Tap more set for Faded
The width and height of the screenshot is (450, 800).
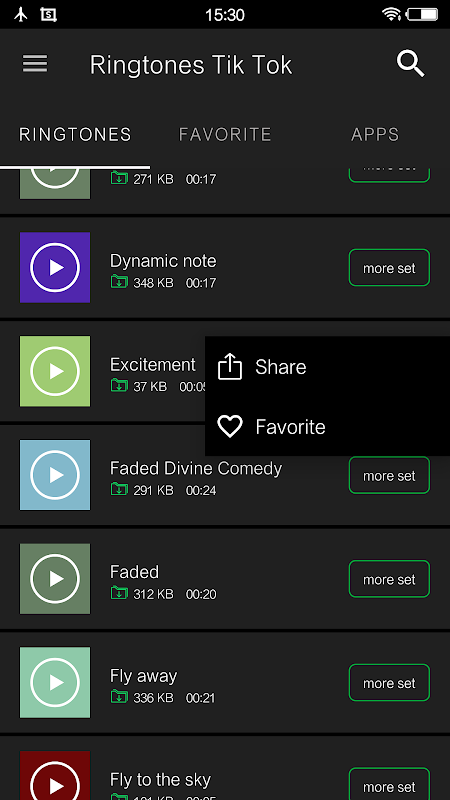pyautogui.click(x=389, y=579)
